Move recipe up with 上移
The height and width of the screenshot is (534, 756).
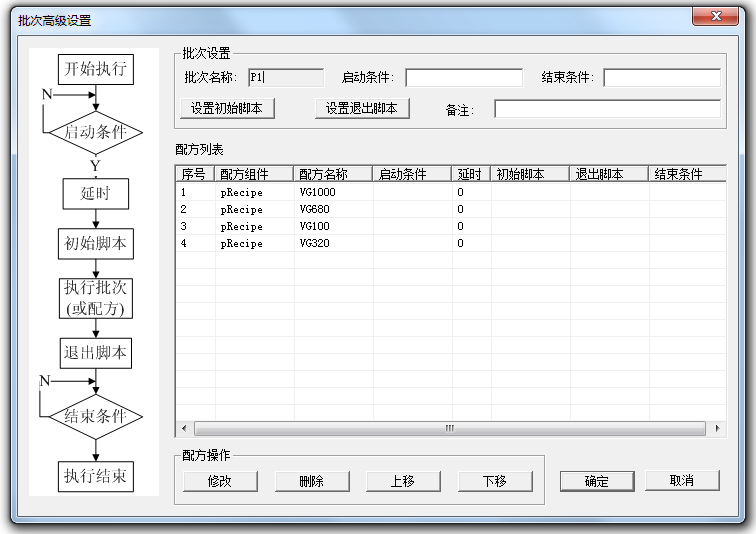point(404,481)
